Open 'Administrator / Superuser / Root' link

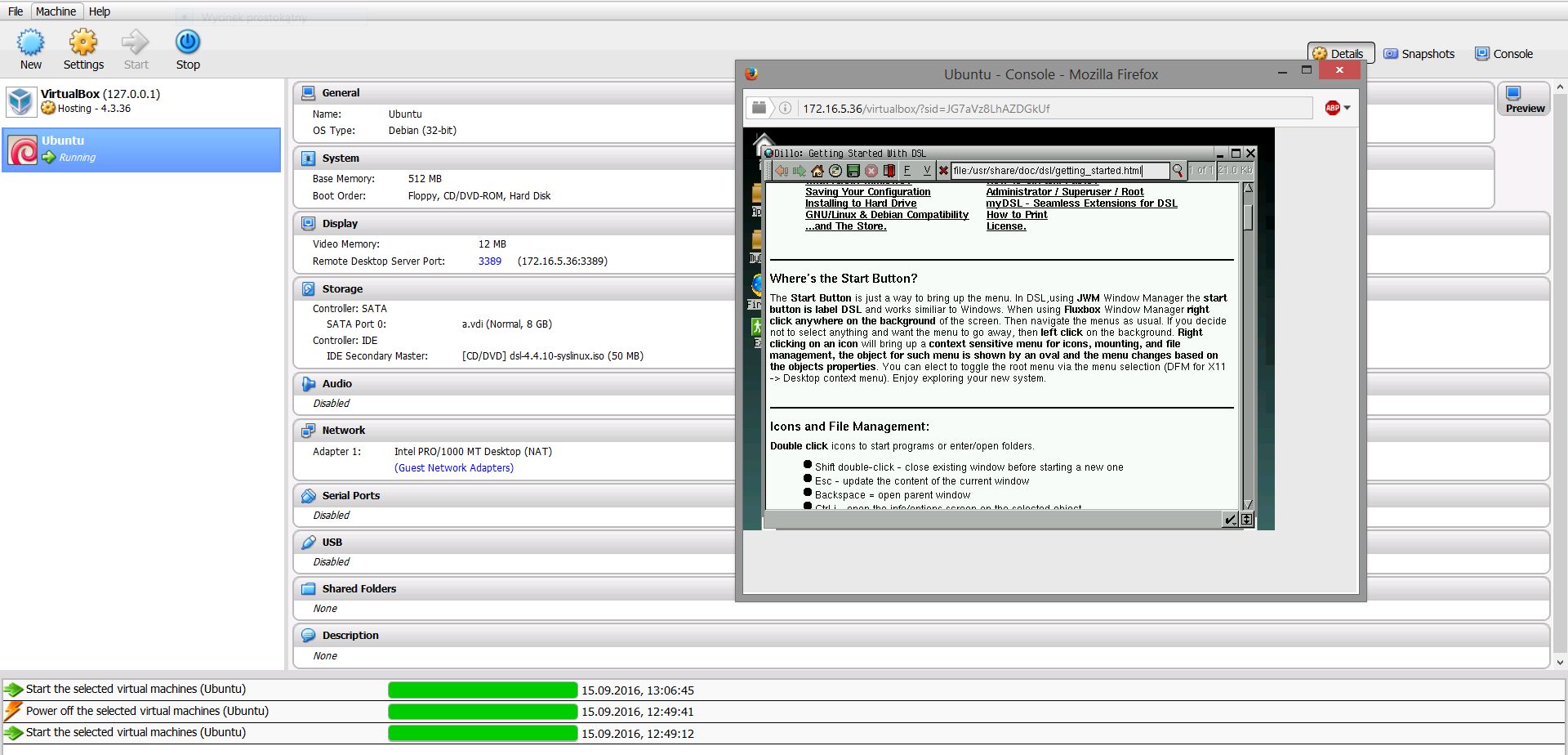click(1065, 192)
